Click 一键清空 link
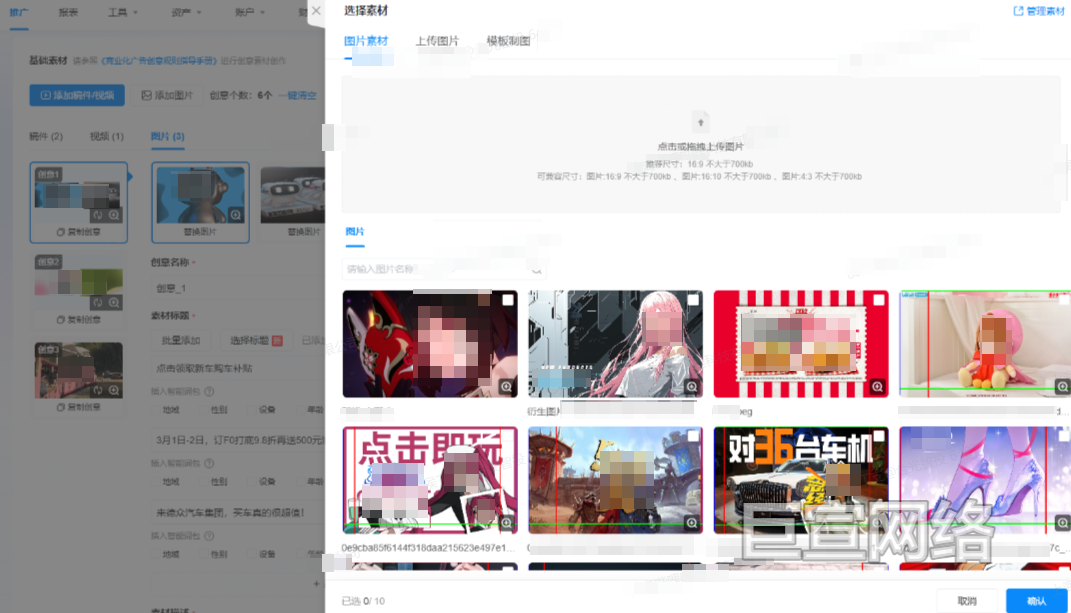 coord(297,95)
